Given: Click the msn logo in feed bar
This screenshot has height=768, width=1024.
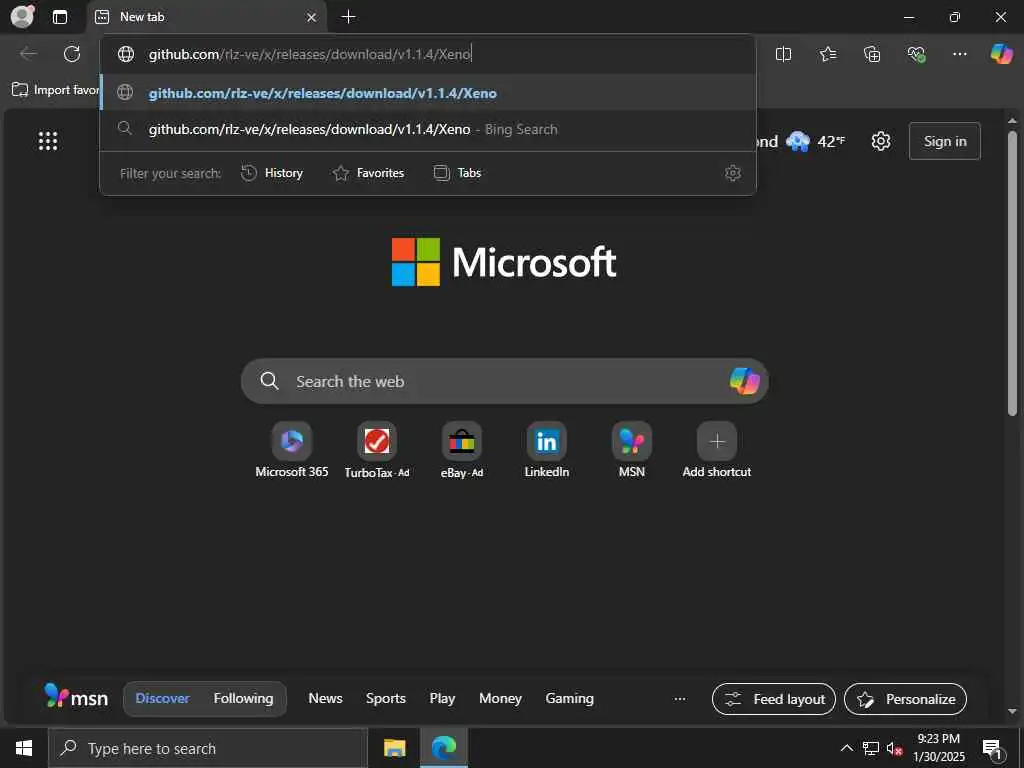Looking at the screenshot, I should [76, 697].
